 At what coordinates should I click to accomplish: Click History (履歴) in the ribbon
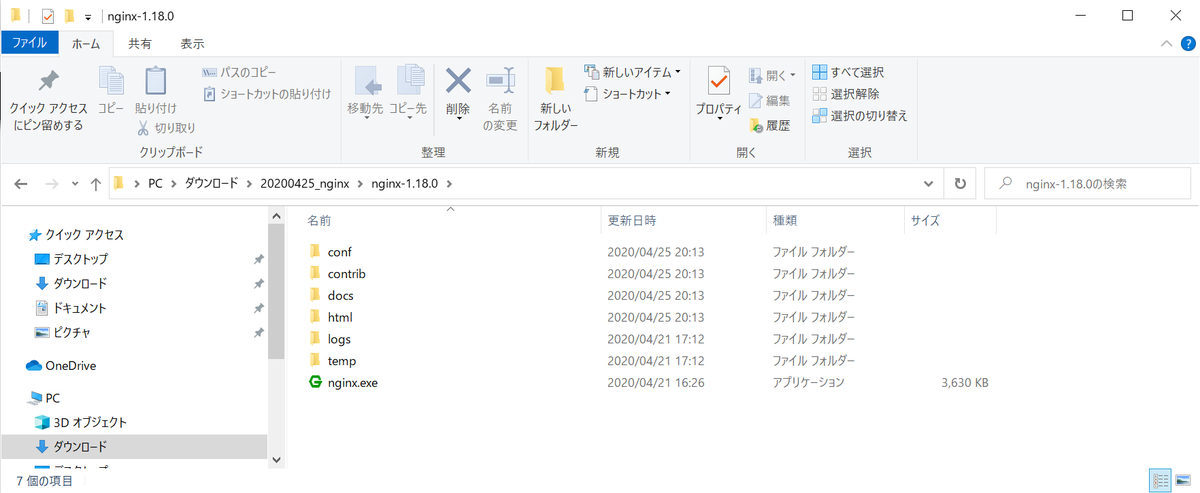(770, 125)
